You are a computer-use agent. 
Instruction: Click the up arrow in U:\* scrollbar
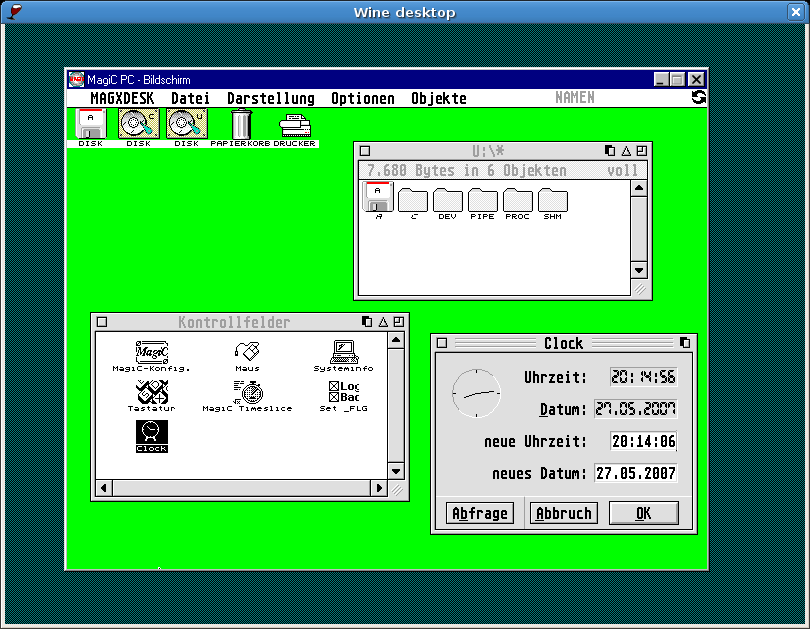pyautogui.click(x=639, y=188)
